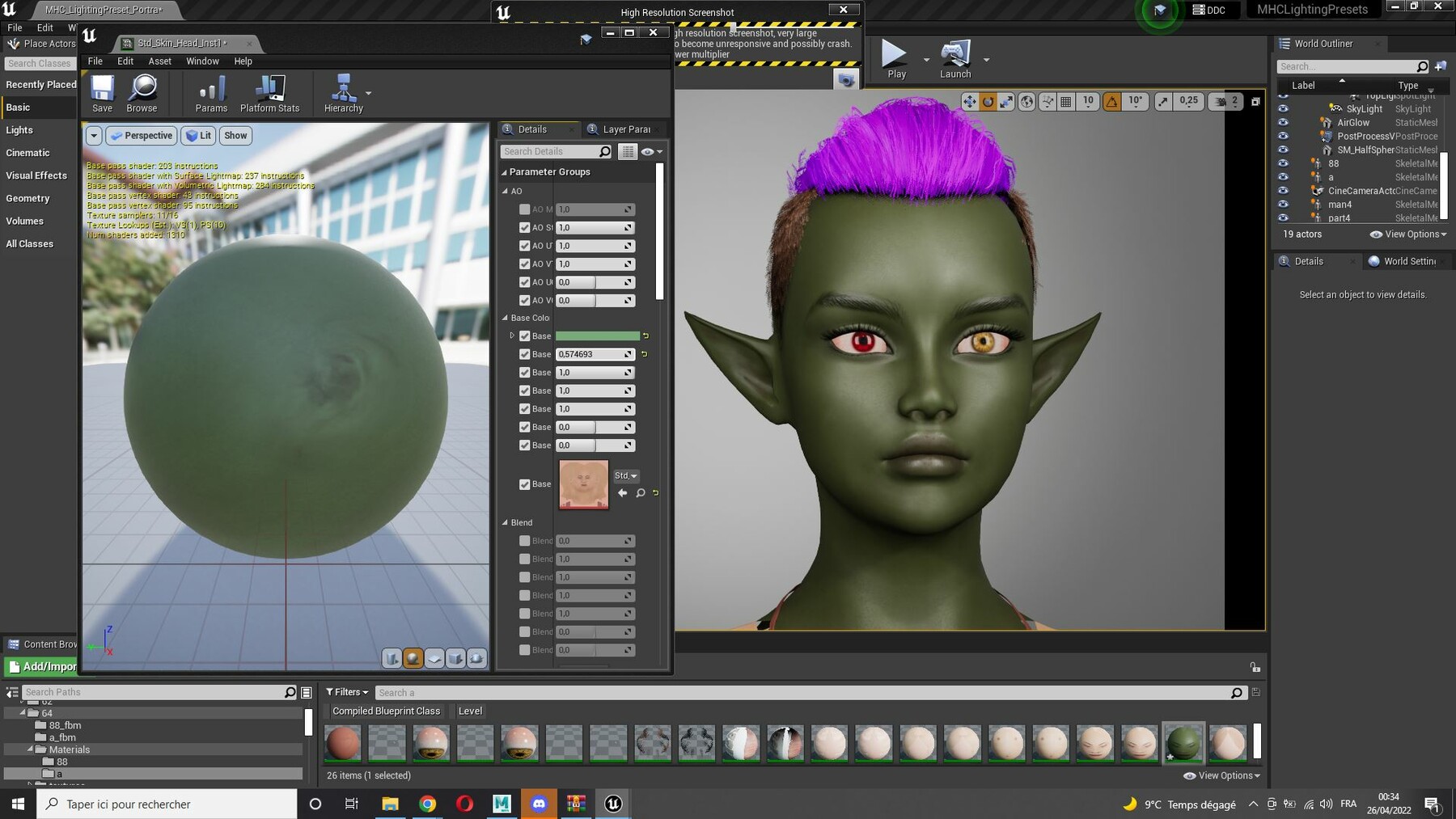This screenshot has height=819, width=1456.
Task: Open the Std sampler dropdown
Action: [x=626, y=475]
